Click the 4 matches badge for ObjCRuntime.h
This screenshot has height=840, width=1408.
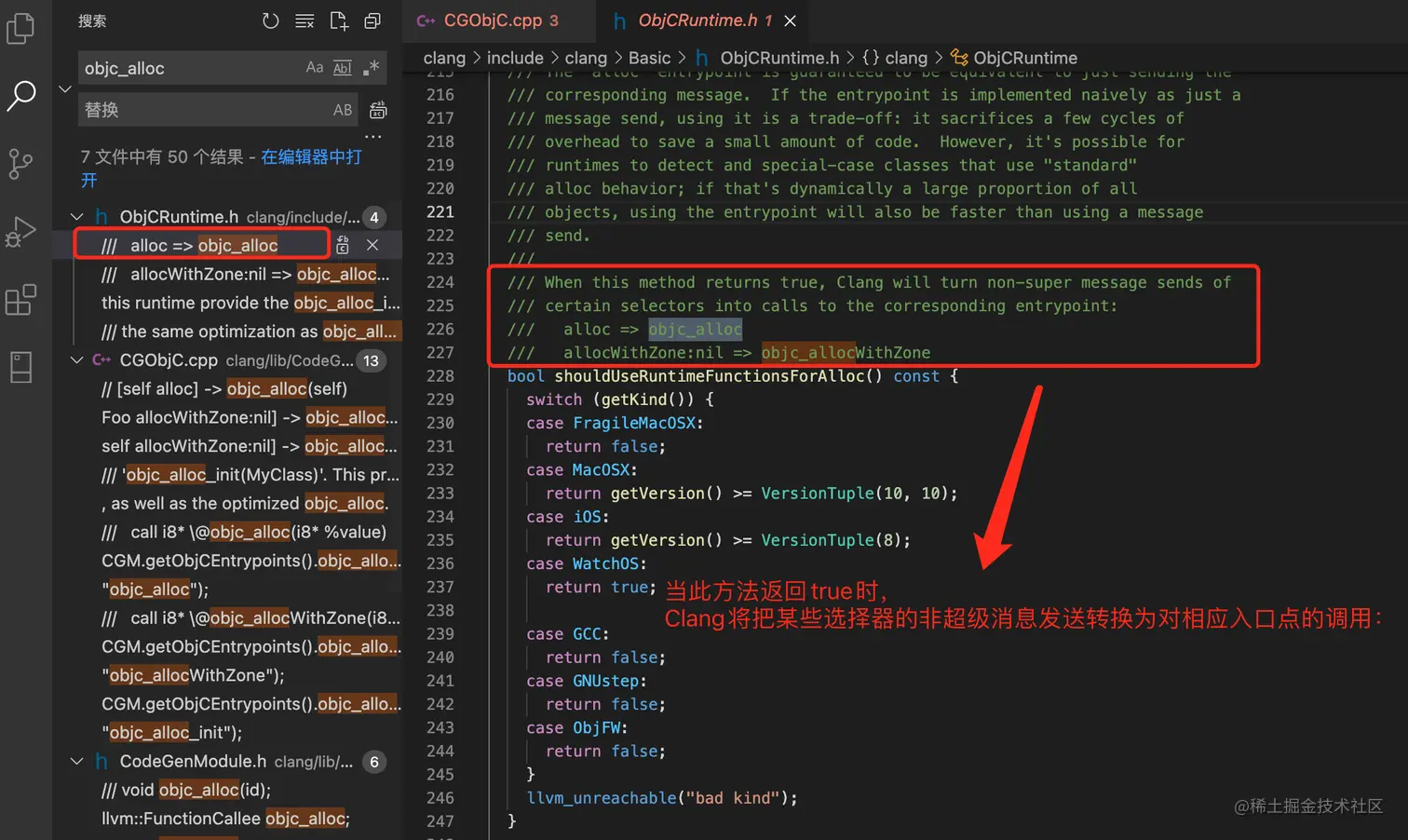374,217
